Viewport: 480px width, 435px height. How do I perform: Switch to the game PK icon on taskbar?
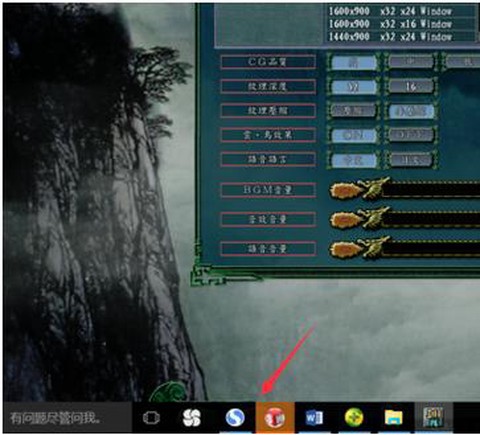[433, 417]
